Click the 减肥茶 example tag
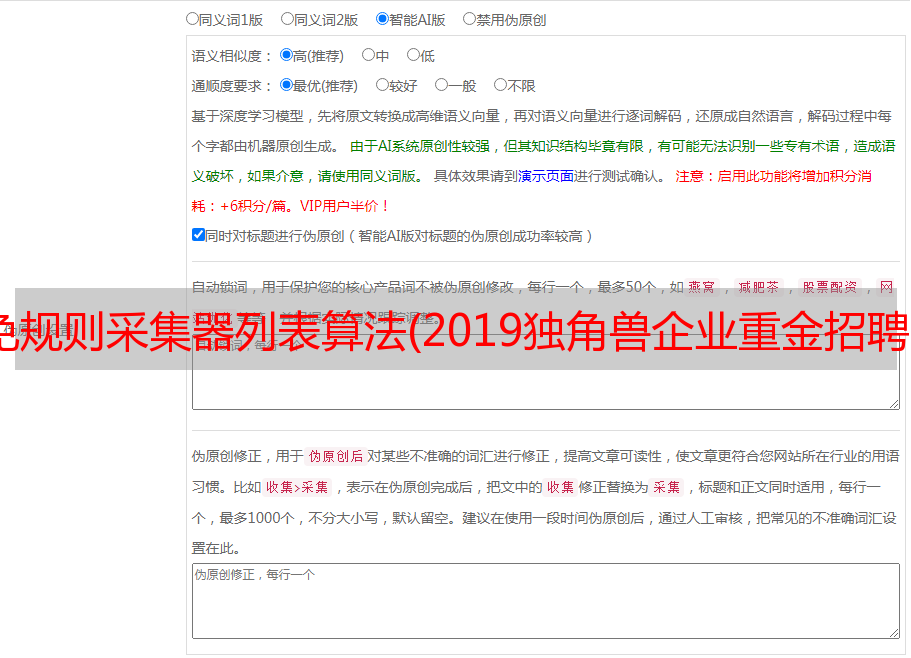The image size is (911, 658). (759, 287)
